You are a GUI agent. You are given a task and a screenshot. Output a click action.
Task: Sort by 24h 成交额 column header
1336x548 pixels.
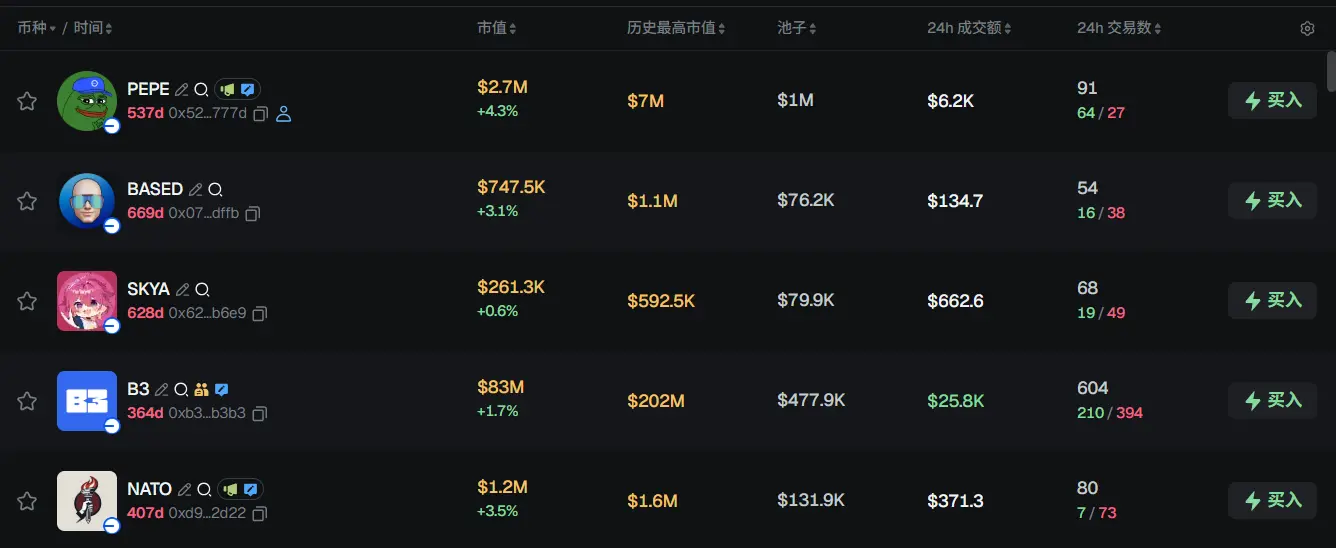point(968,28)
